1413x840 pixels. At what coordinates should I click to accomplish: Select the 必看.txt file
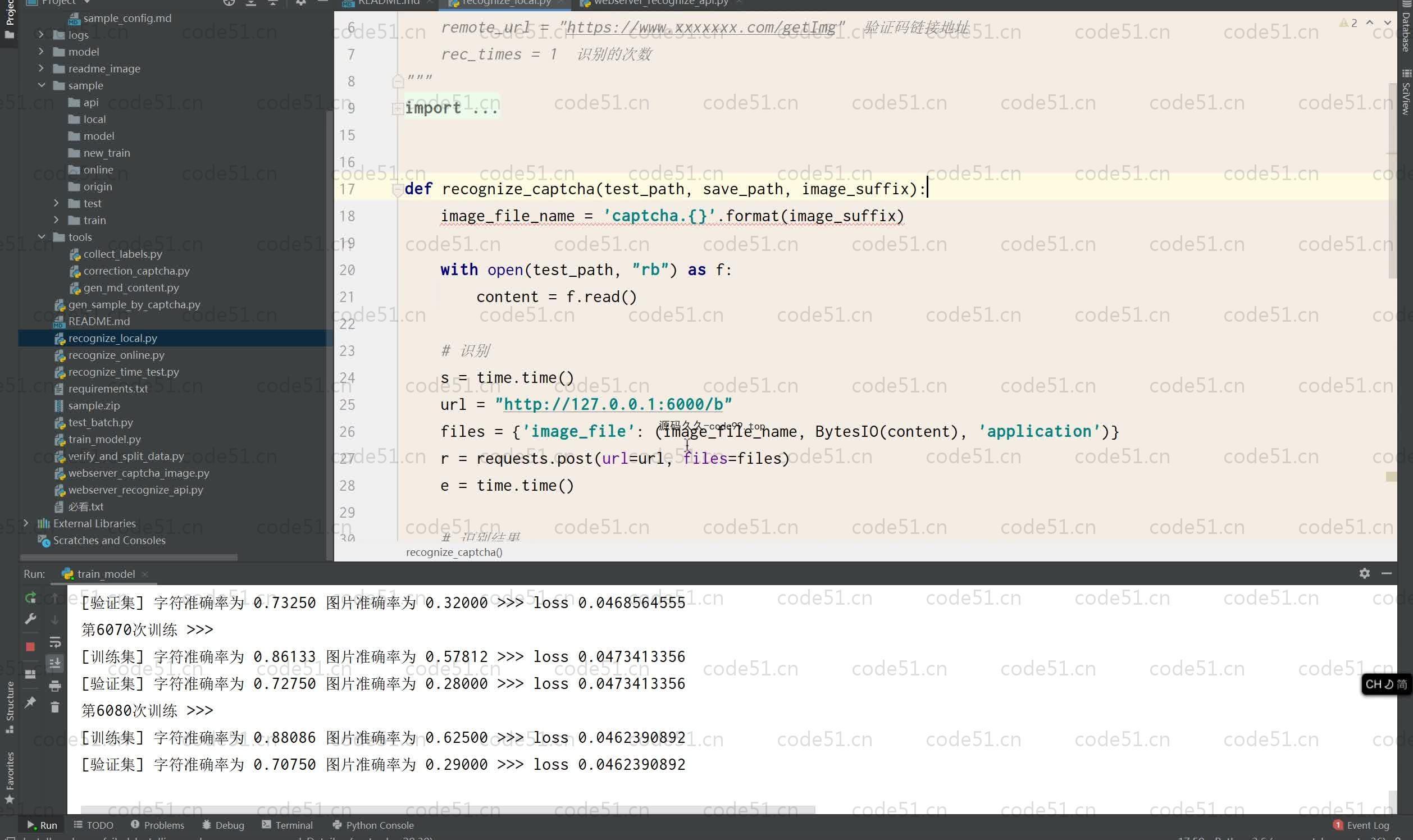pyautogui.click(x=85, y=506)
